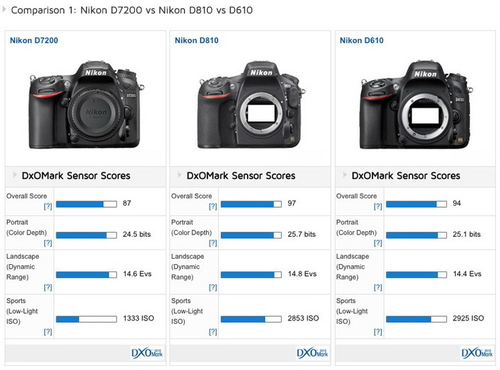500x370 pixels.
Task: Click the D7200 Portrait (Color Depth) label
Action: (26, 227)
